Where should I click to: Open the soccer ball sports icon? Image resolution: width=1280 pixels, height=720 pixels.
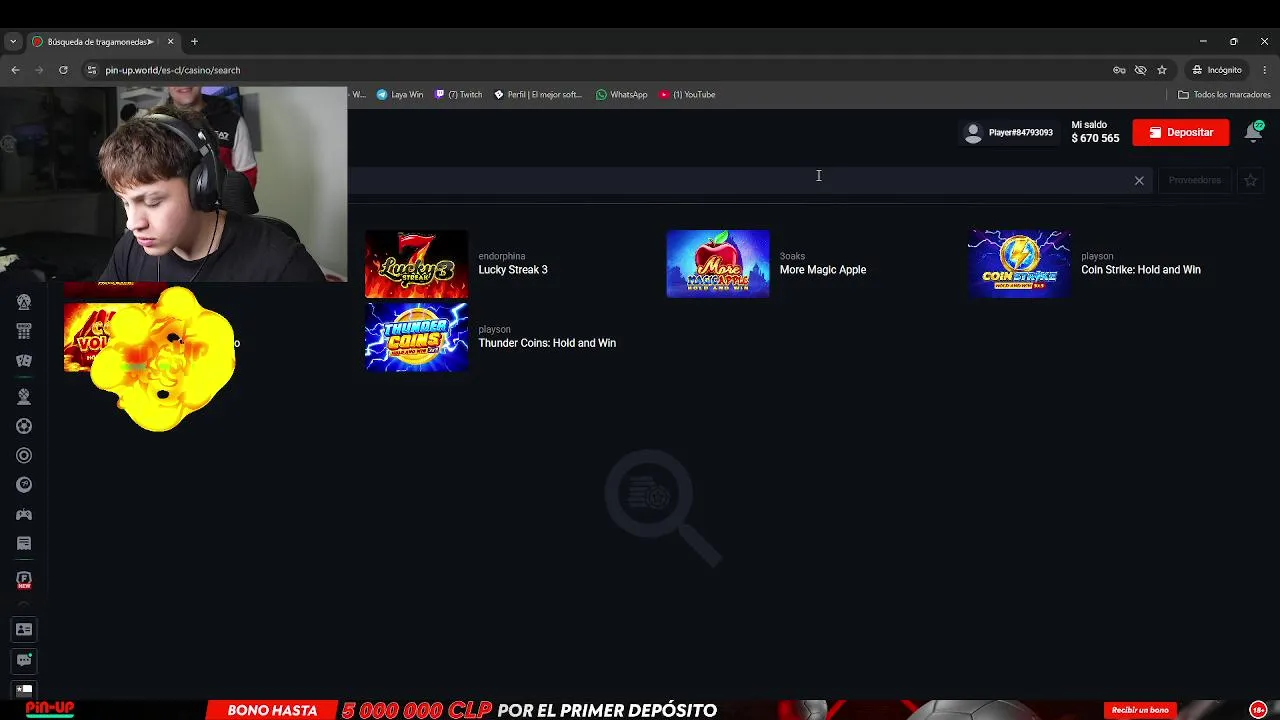tap(24, 426)
